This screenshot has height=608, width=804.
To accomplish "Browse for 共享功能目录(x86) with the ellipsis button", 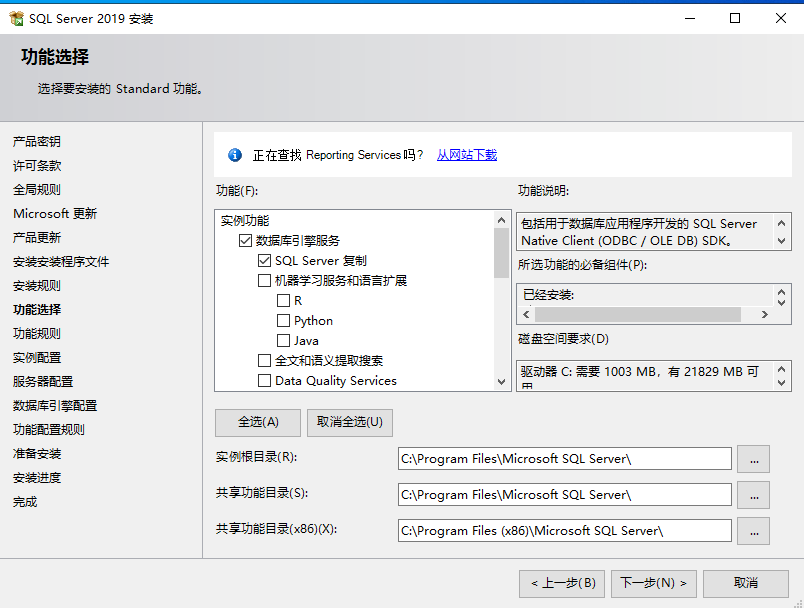I will [753, 531].
